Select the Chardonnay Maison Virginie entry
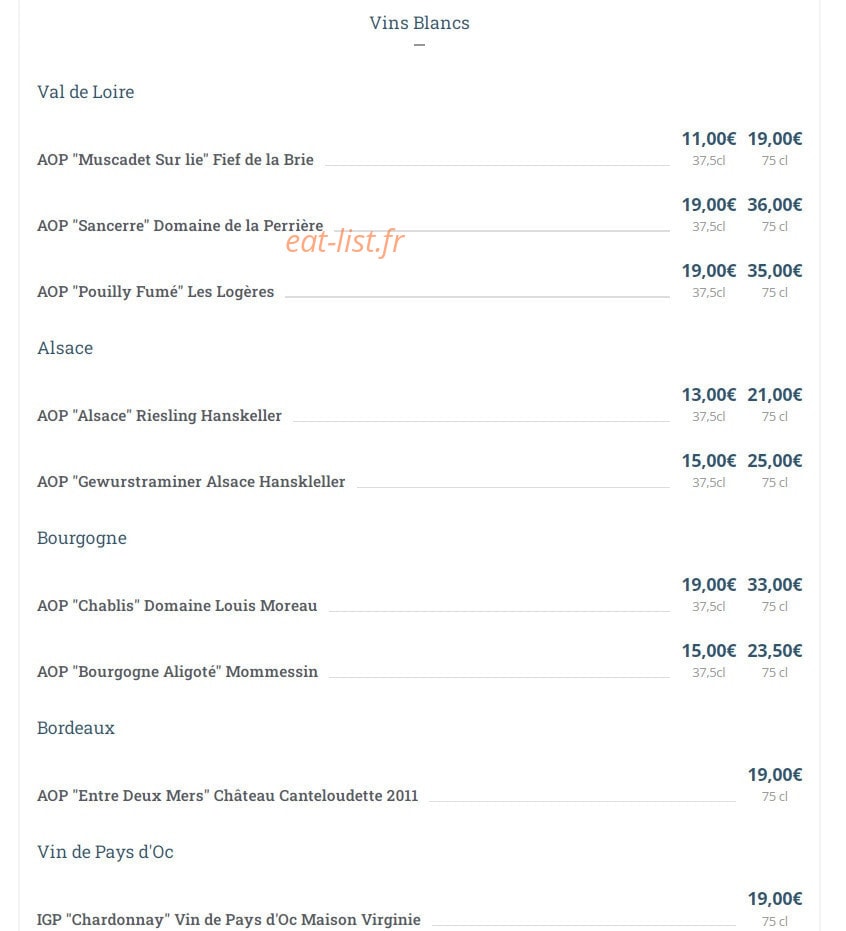 pyautogui.click(x=229, y=920)
